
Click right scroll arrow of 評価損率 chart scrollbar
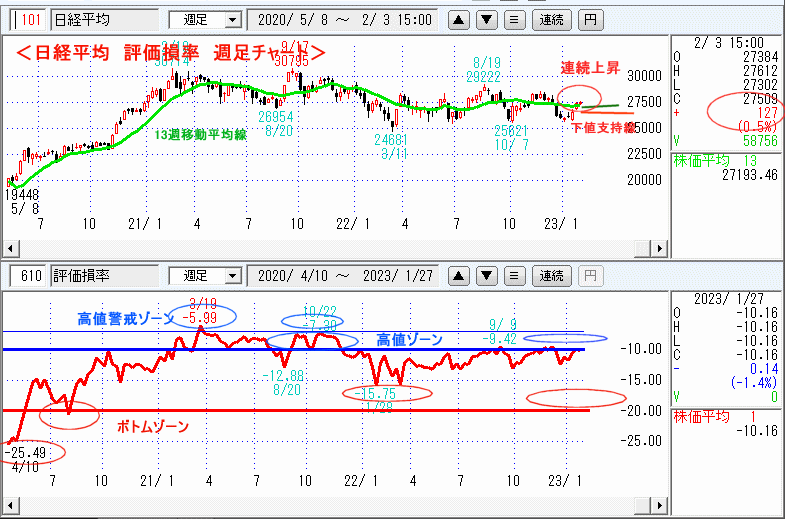(x=659, y=505)
